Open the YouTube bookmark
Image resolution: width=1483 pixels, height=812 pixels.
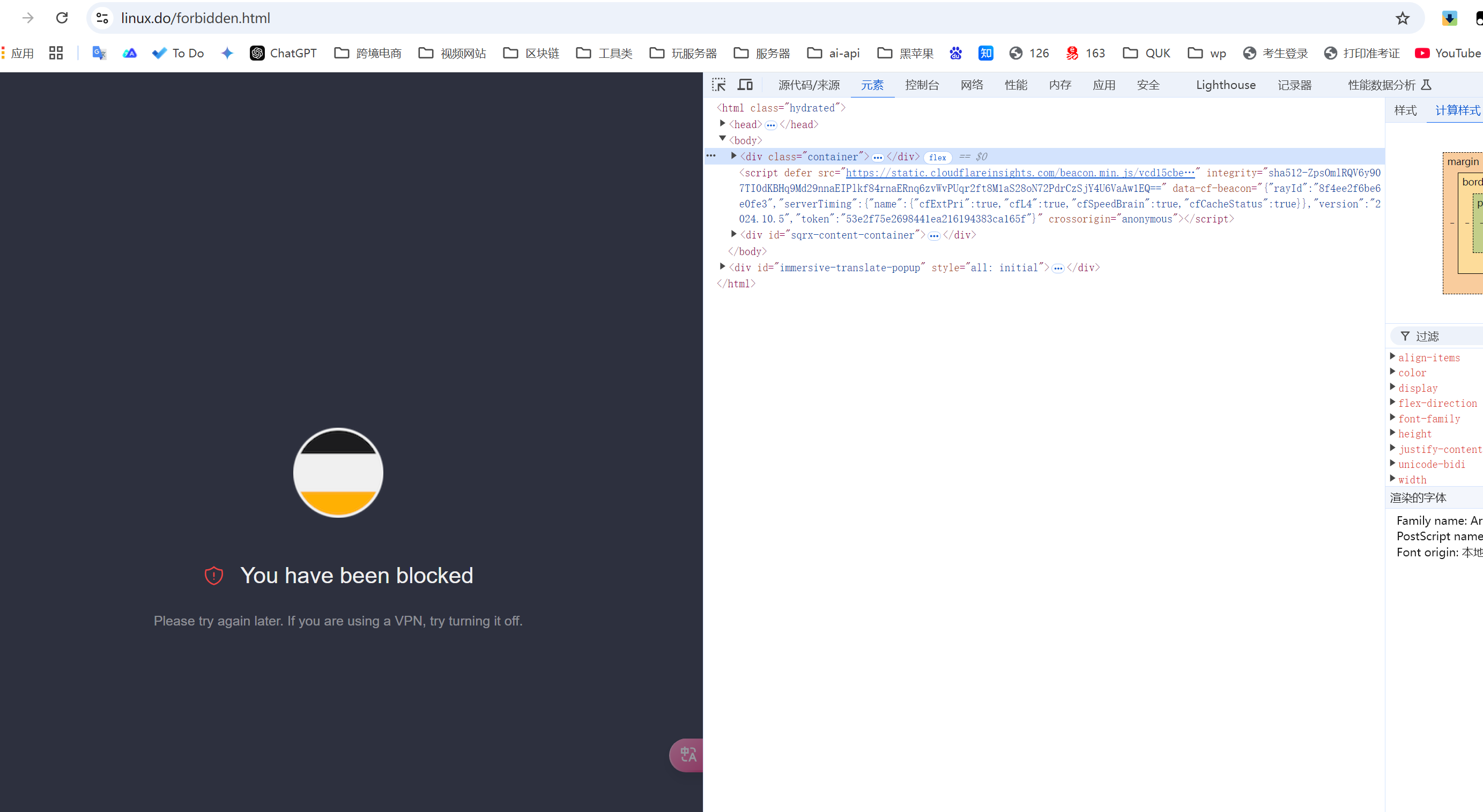(x=1447, y=53)
